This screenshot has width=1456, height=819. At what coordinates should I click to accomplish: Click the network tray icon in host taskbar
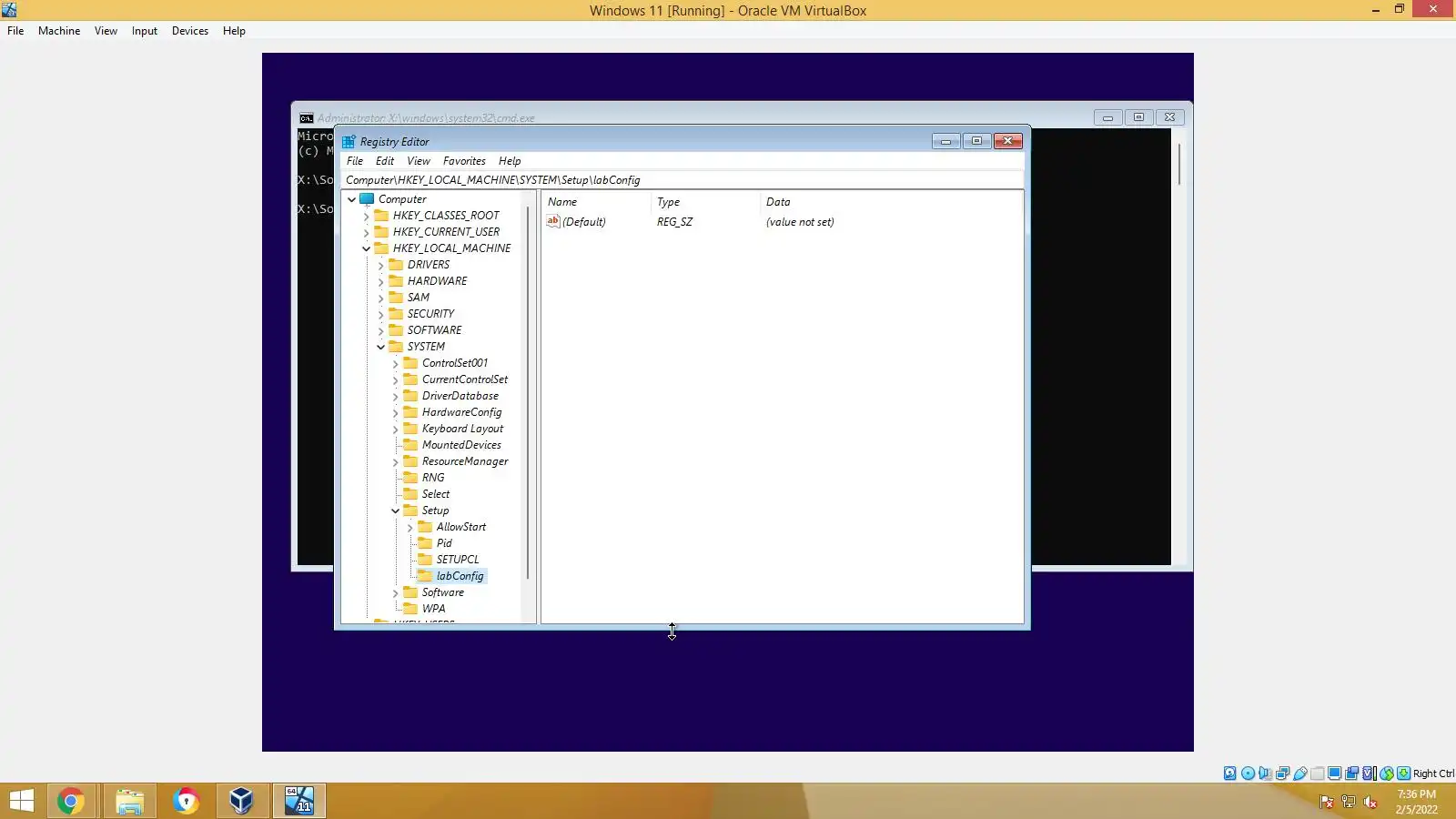tap(1349, 802)
